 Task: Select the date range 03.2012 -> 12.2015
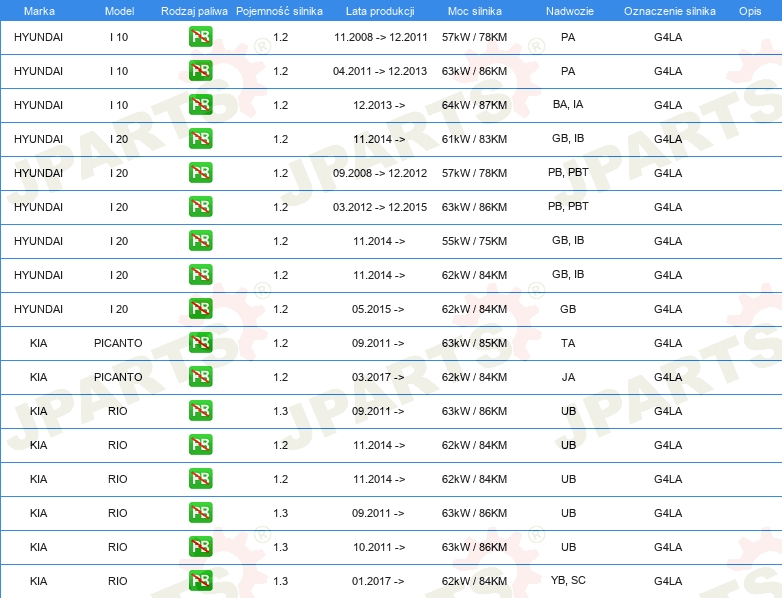(380, 206)
